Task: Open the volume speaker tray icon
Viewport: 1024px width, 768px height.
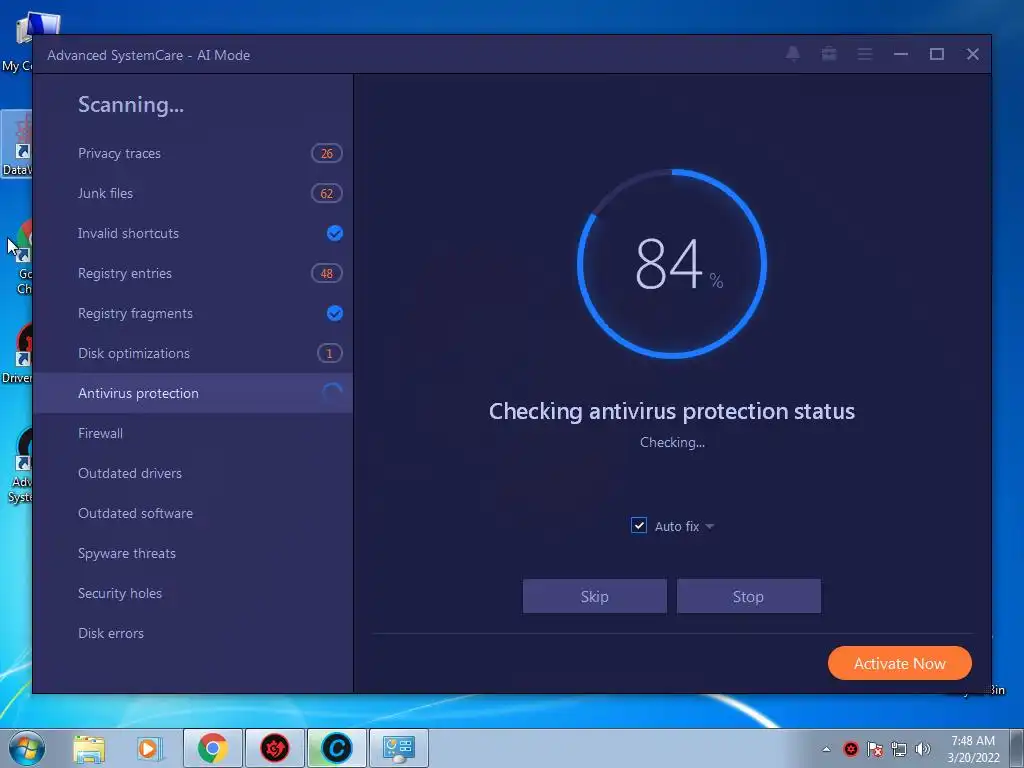Action: (923, 749)
